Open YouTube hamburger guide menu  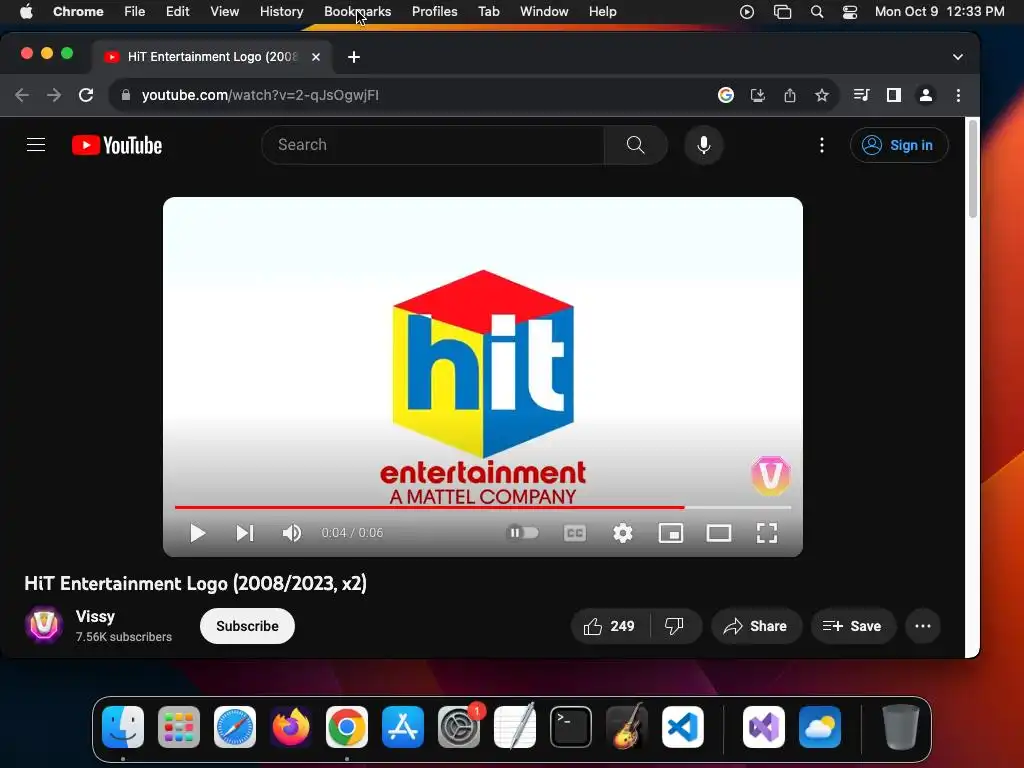(36, 145)
